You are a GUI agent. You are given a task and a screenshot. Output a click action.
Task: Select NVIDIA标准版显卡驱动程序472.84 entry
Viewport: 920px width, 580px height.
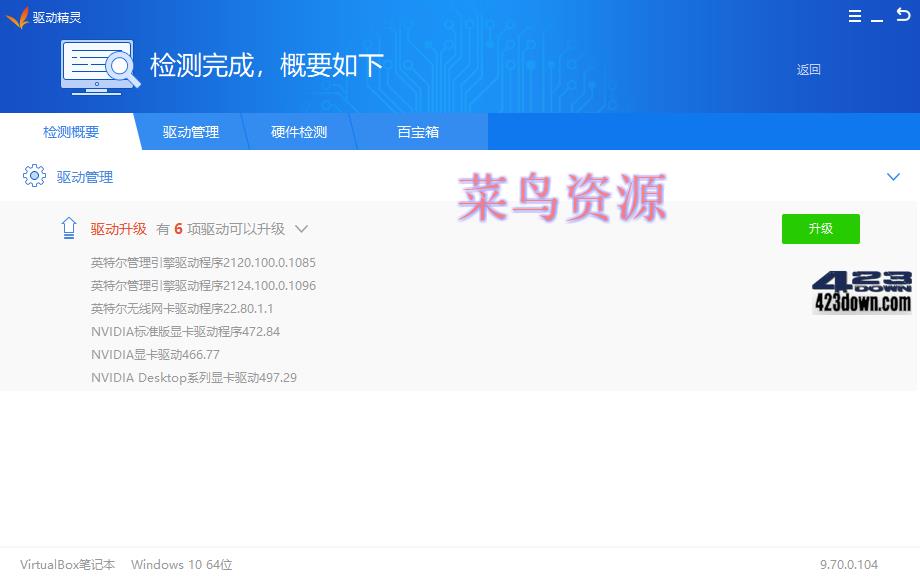185,332
